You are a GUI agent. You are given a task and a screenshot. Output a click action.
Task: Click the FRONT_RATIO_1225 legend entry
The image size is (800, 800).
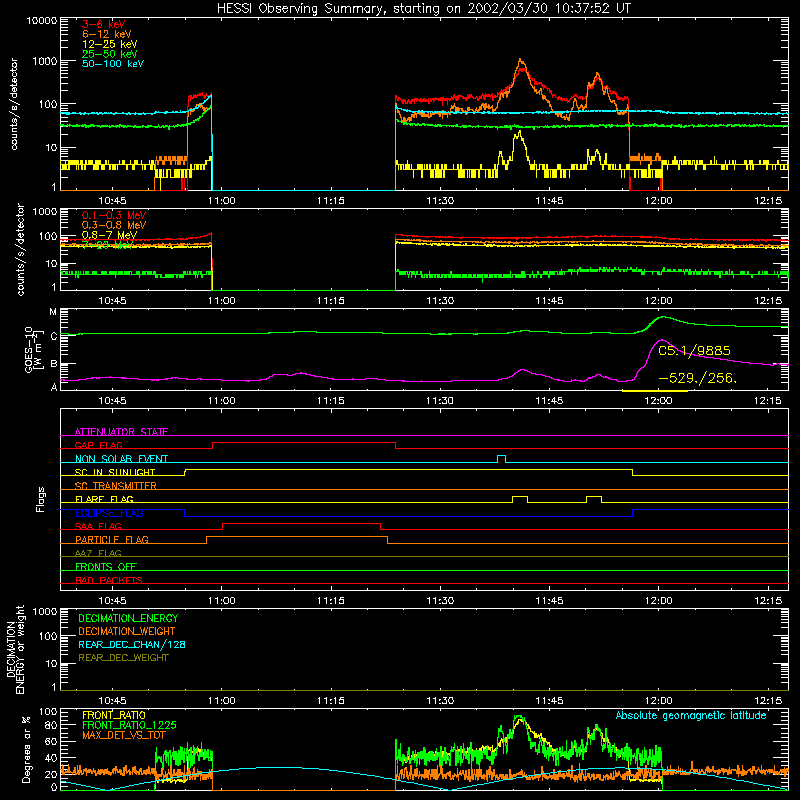point(129,725)
